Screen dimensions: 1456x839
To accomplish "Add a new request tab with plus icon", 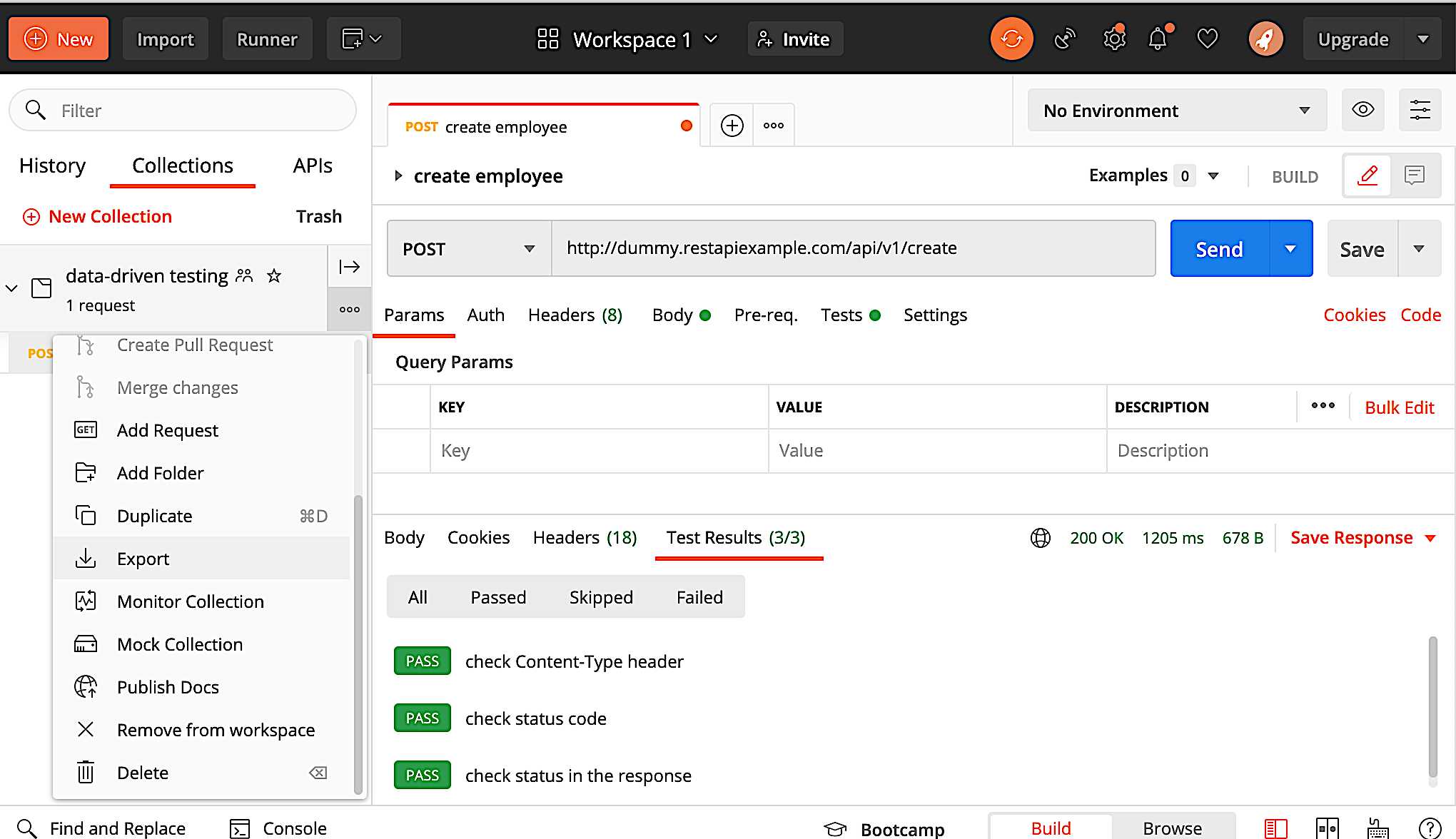I will tap(732, 126).
